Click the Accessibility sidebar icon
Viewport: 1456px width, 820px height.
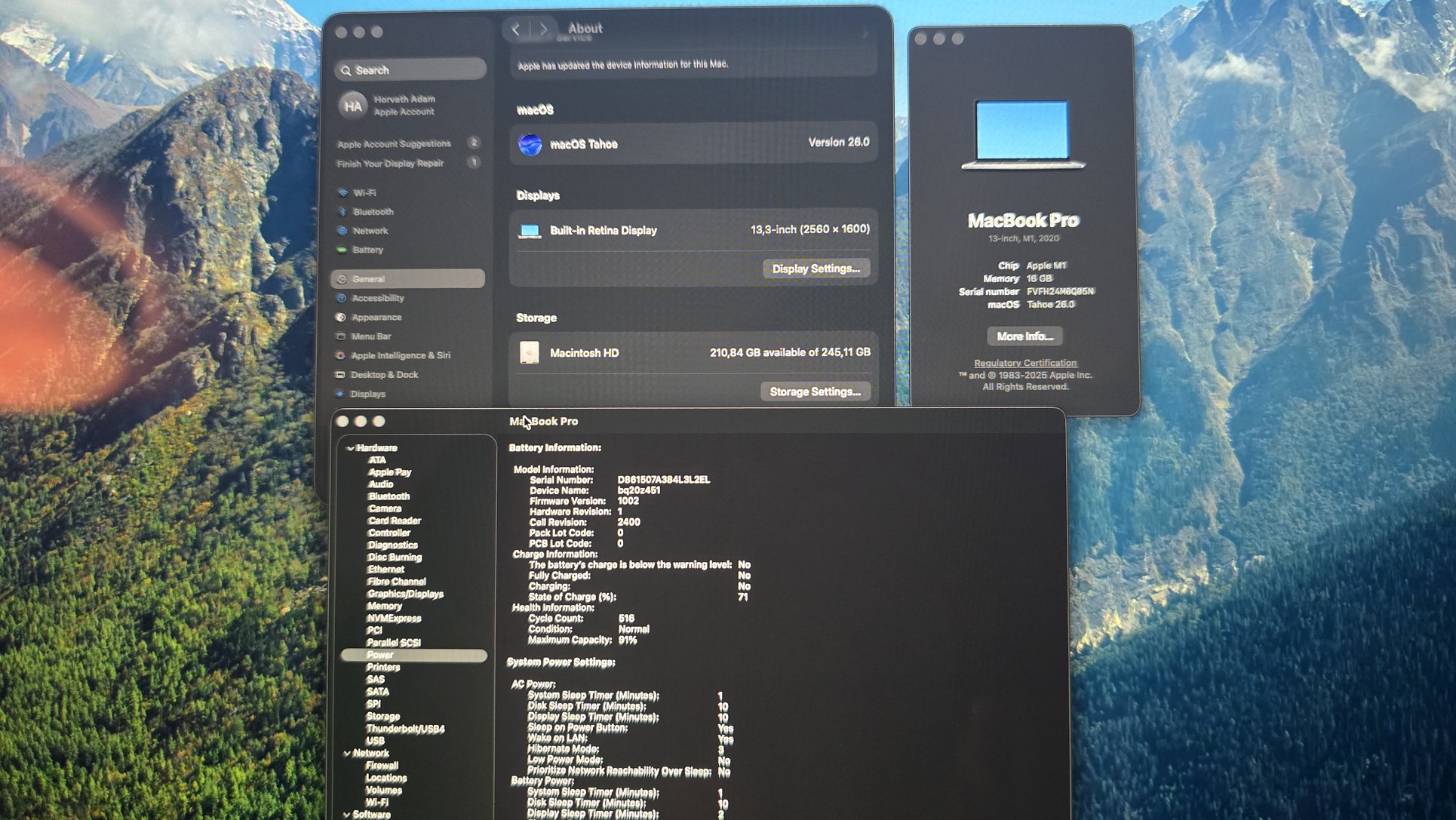pos(341,299)
